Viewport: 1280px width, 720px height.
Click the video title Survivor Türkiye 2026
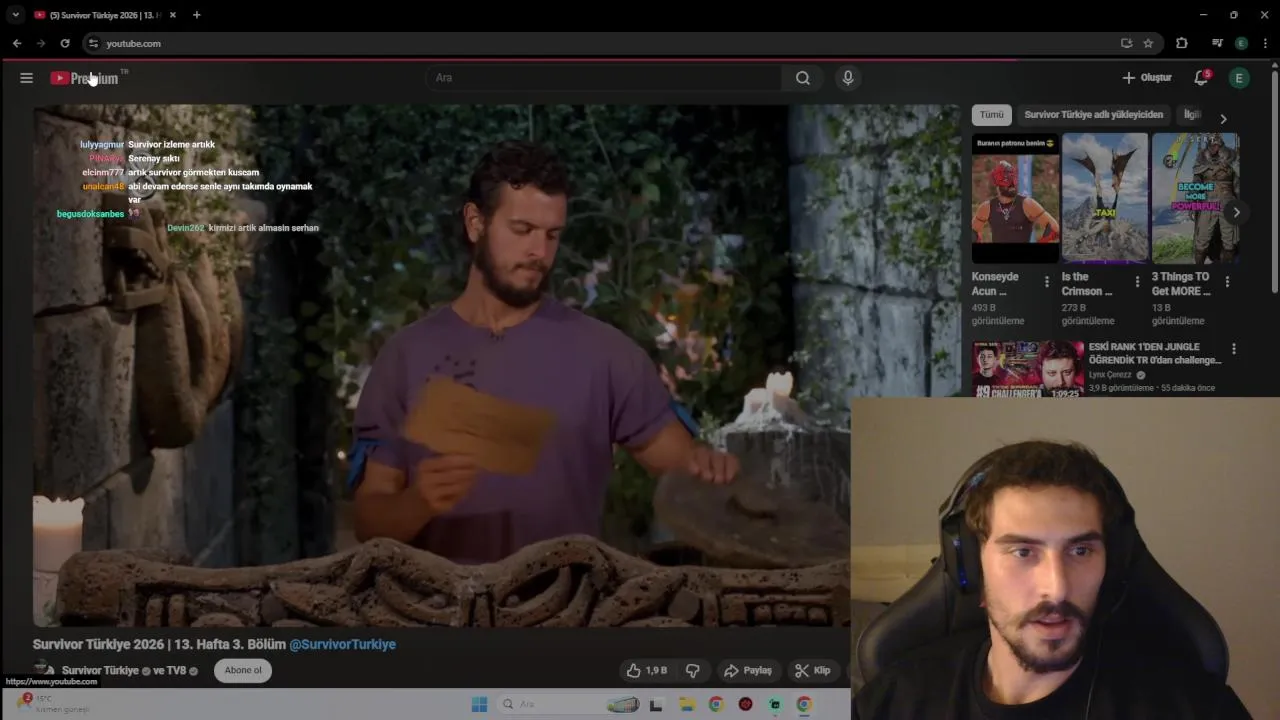pyautogui.click(x=159, y=644)
